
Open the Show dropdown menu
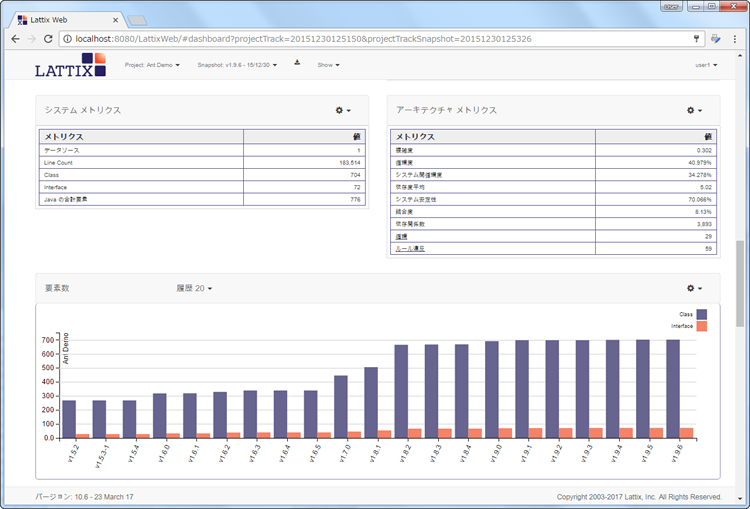(x=329, y=65)
